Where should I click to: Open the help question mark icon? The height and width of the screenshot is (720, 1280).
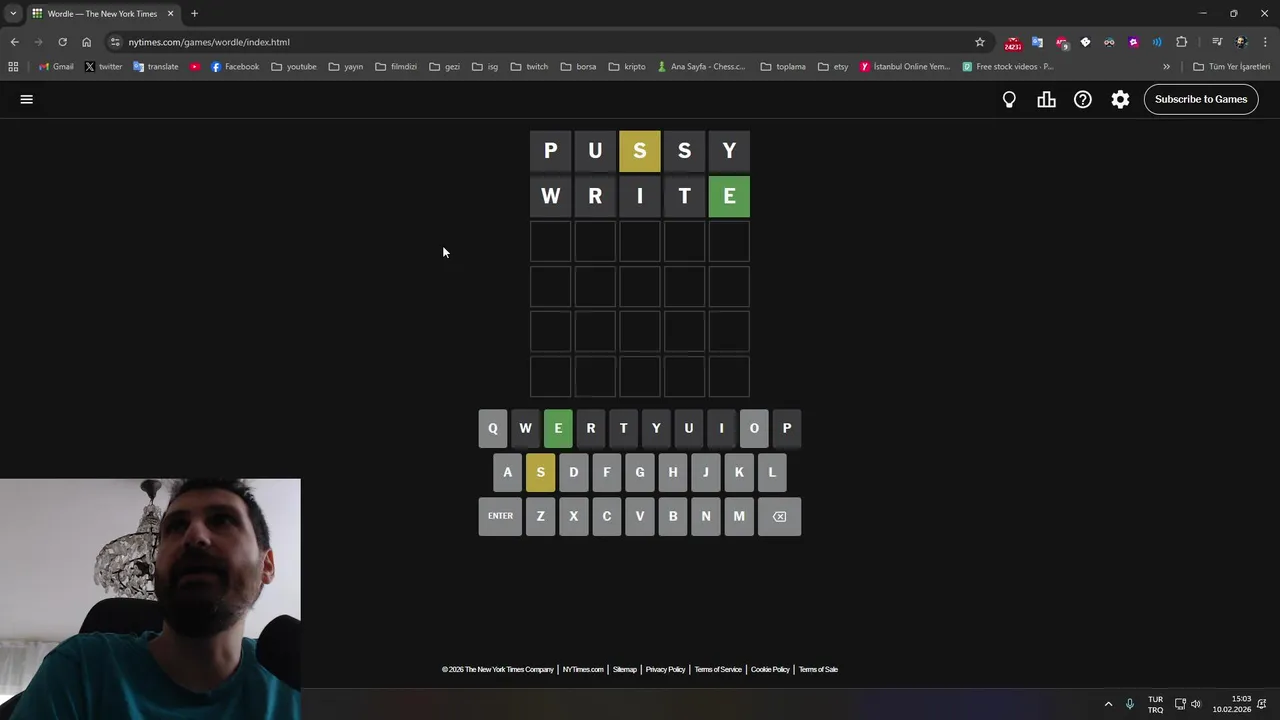[1083, 99]
